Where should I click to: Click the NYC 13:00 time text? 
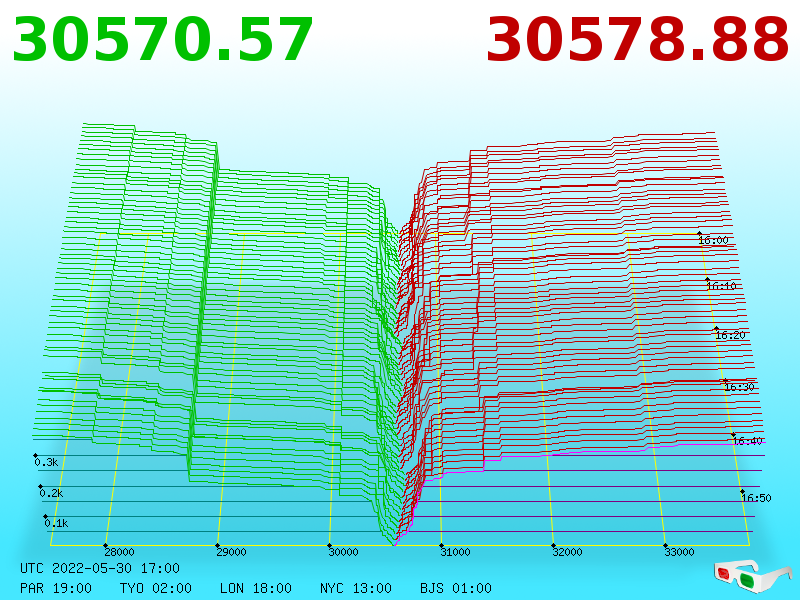[356, 588]
